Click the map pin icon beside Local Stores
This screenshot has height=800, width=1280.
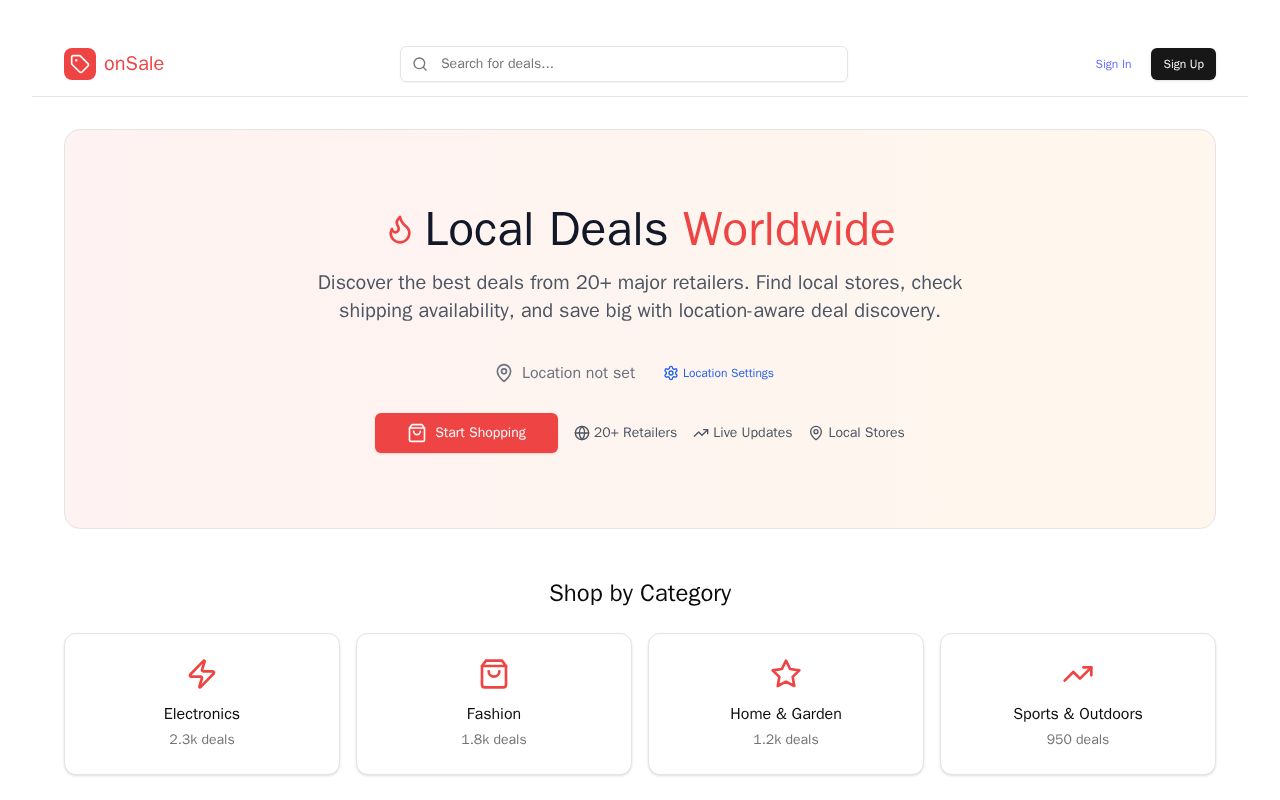point(816,433)
